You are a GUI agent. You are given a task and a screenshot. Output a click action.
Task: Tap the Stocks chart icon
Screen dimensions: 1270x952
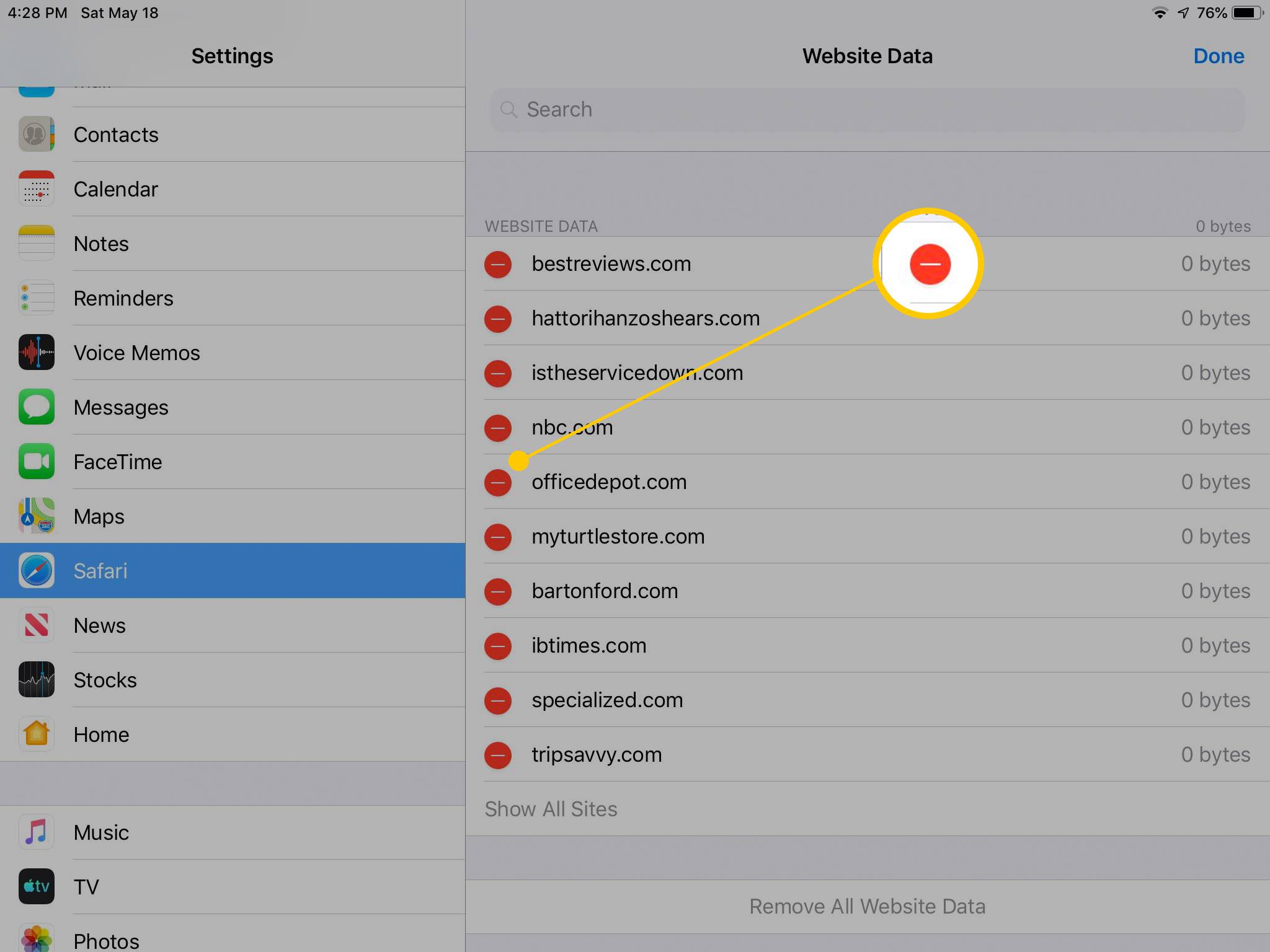click(37, 679)
